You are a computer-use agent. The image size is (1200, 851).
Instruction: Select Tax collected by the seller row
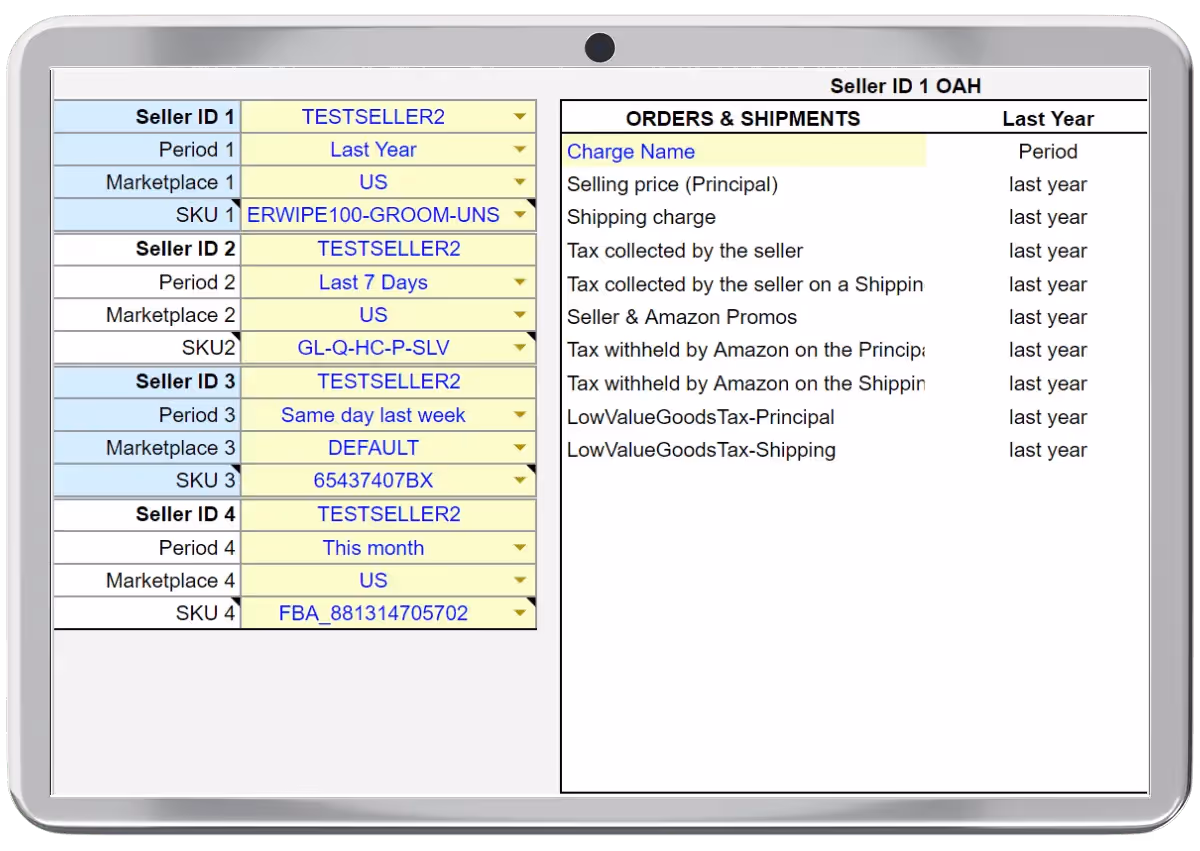855,251
